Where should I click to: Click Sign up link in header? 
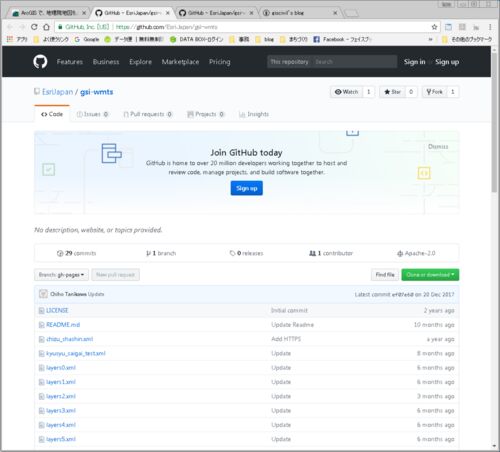click(447, 62)
